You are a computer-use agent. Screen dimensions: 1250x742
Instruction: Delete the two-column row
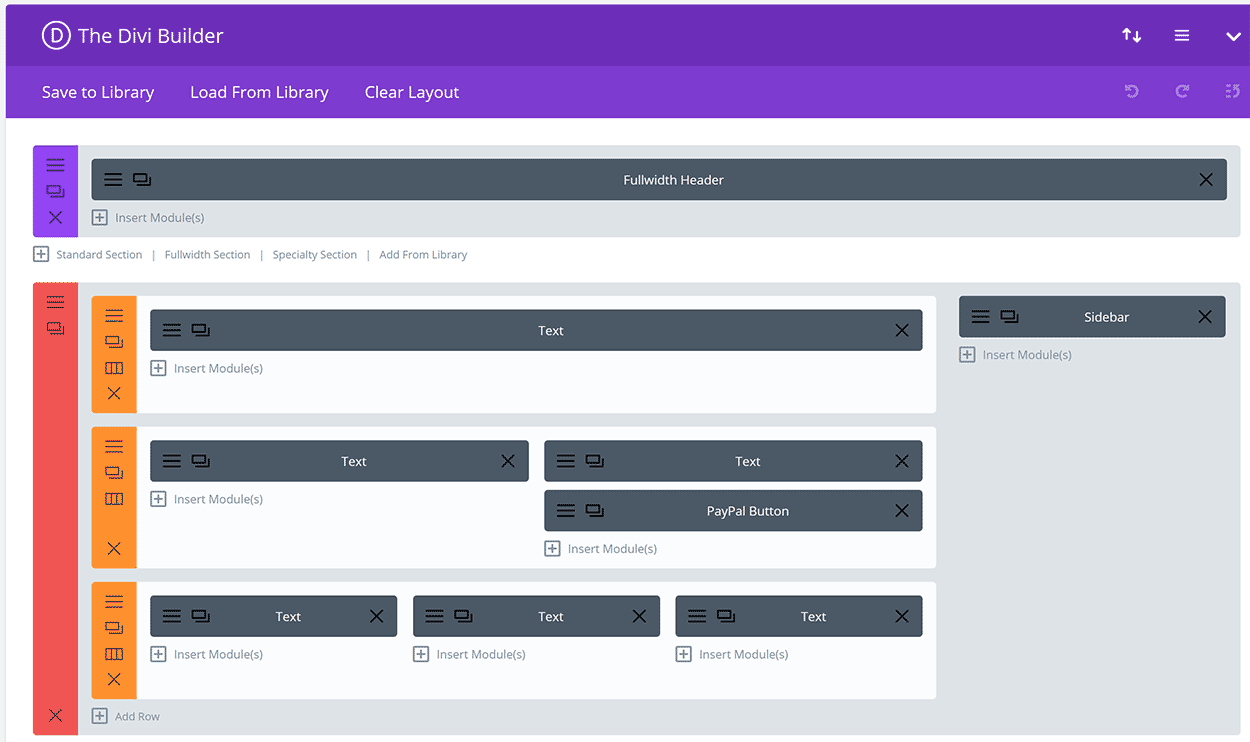[114, 548]
